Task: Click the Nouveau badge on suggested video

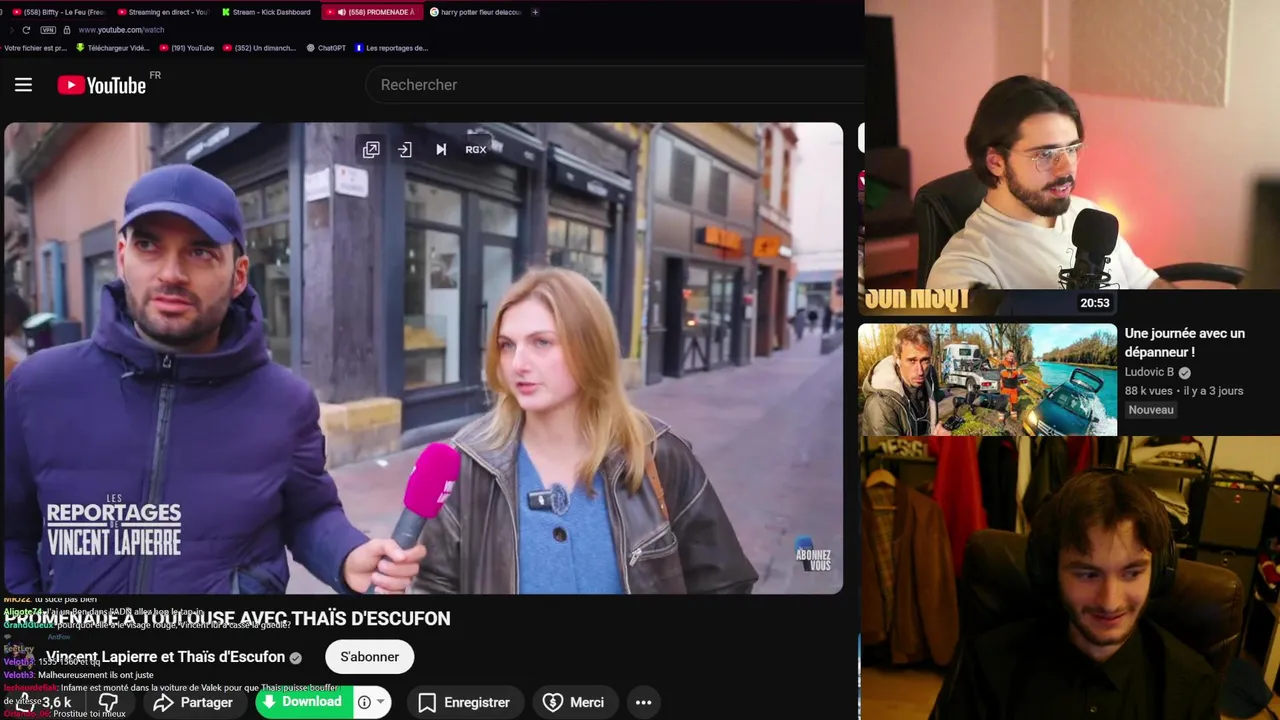Action: pos(1151,410)
